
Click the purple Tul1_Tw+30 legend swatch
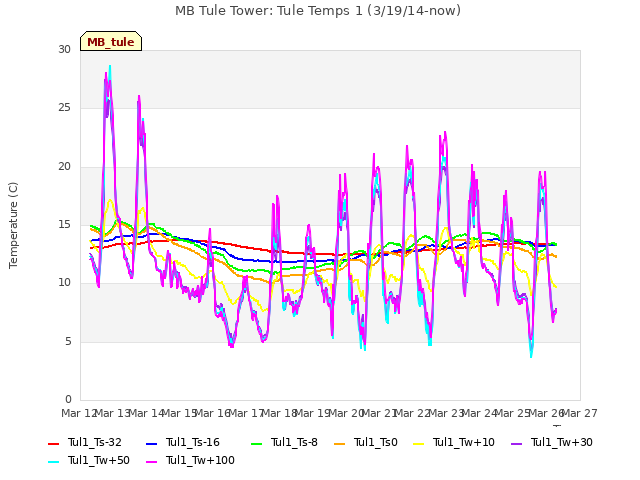pyautogui.click(x=516, y=443)
